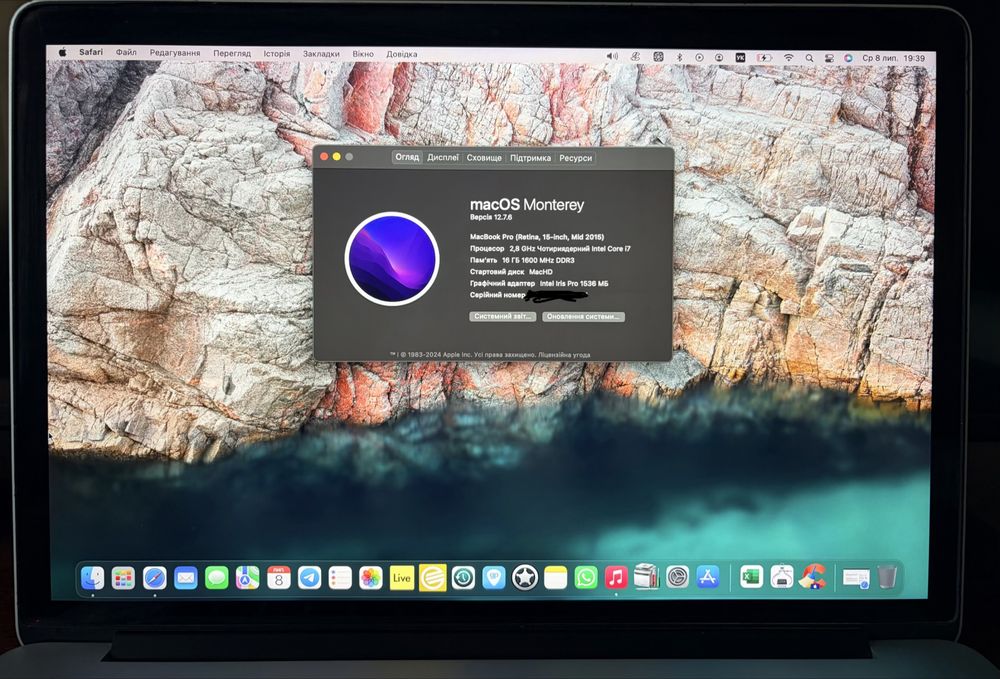The width and height of the screenshot is (1000, 679).
Task: Open УК keyboard input source menu
Action: pos(740,57)
